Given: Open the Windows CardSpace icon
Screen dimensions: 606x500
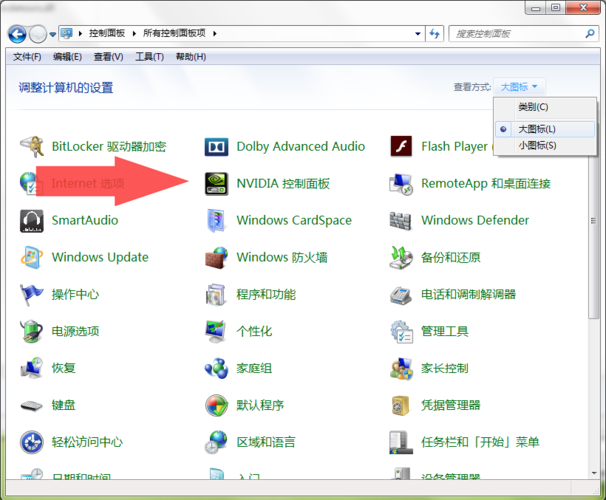Looking at the screenshot, I should [216, 221].
